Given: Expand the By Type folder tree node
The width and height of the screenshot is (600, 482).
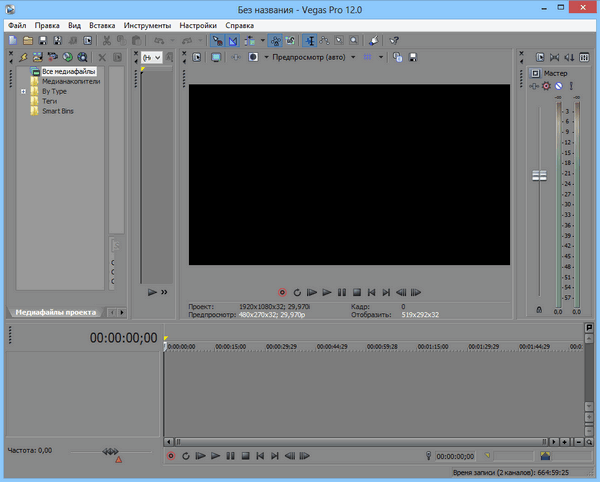Looking at the screenshot, I should [x=23, y=91].
